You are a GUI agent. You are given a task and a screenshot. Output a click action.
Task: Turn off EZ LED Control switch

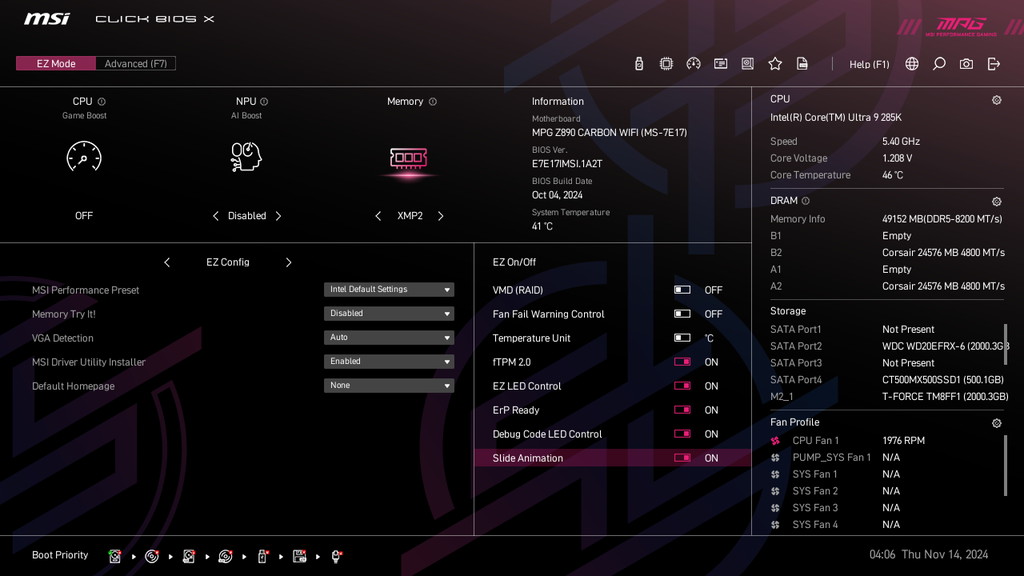tap(682, 386)
